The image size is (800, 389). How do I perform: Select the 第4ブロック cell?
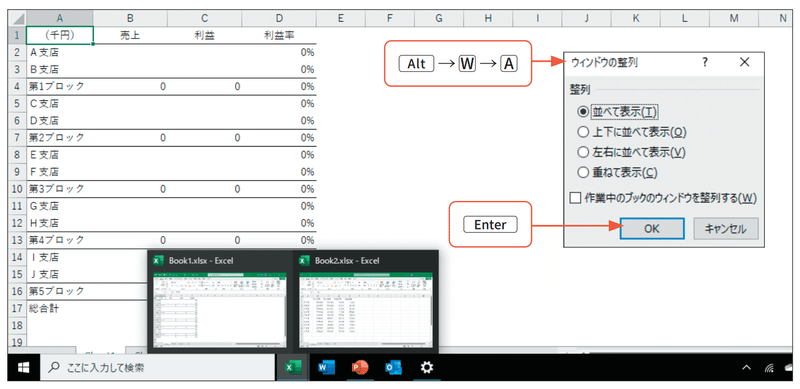(x=60, y=240)
